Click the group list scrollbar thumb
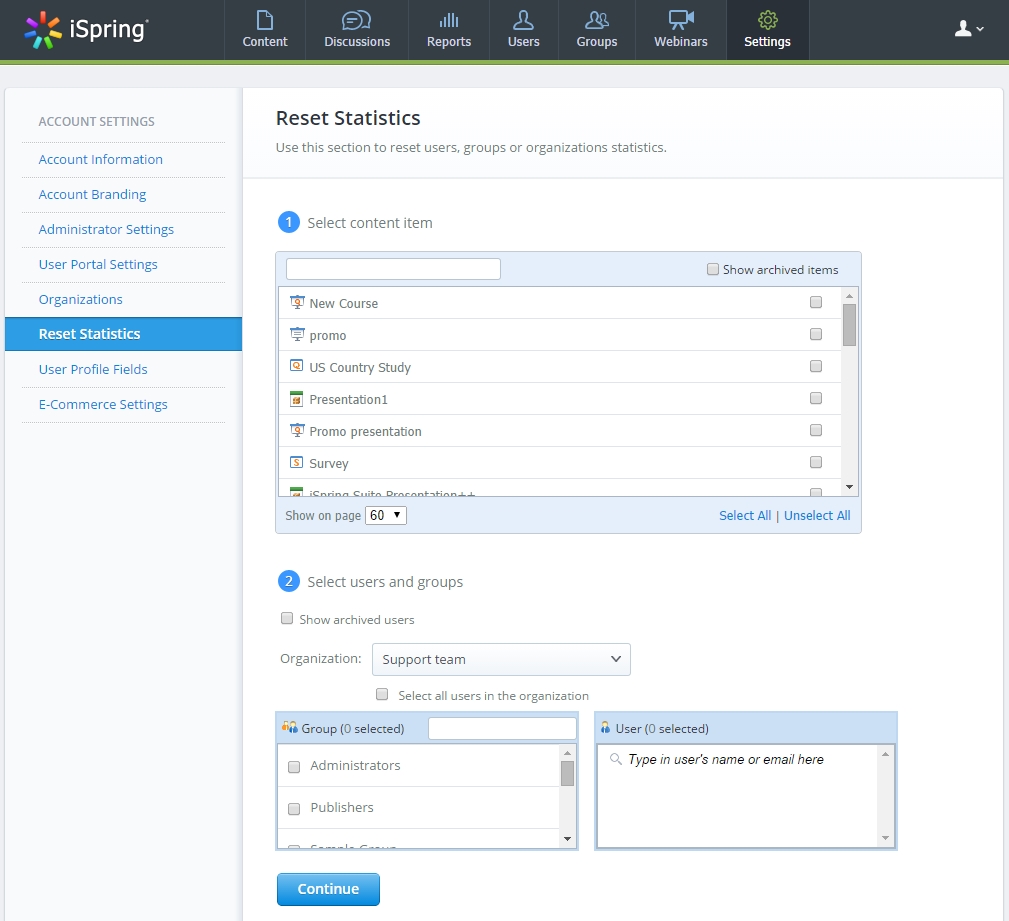1009x921 pixels. click(567, 774)
